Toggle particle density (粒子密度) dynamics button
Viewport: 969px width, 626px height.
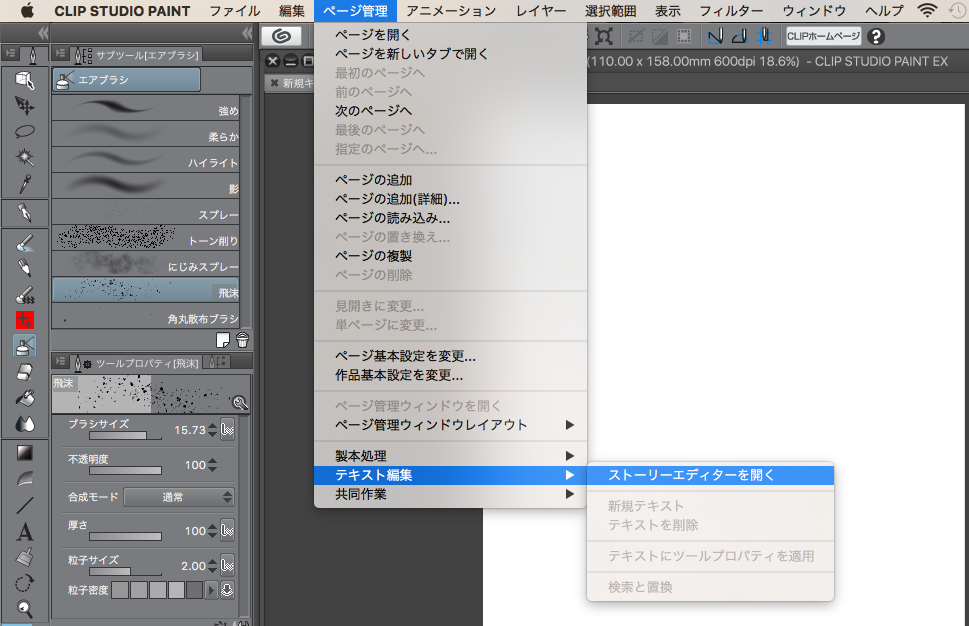click(x=227, y=590)
